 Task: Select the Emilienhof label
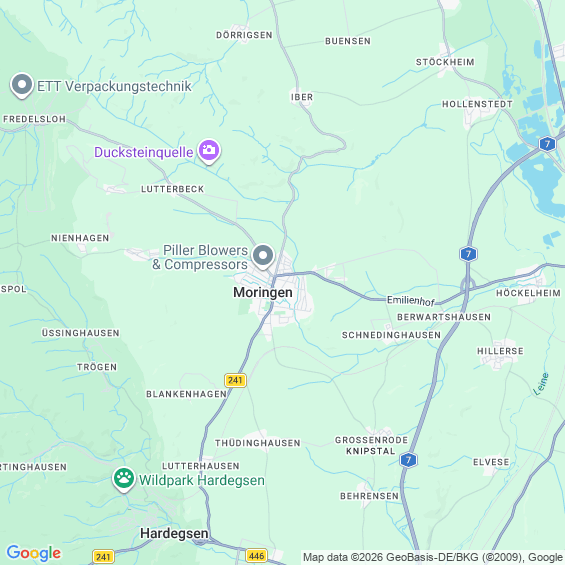(x=411, y=301)
